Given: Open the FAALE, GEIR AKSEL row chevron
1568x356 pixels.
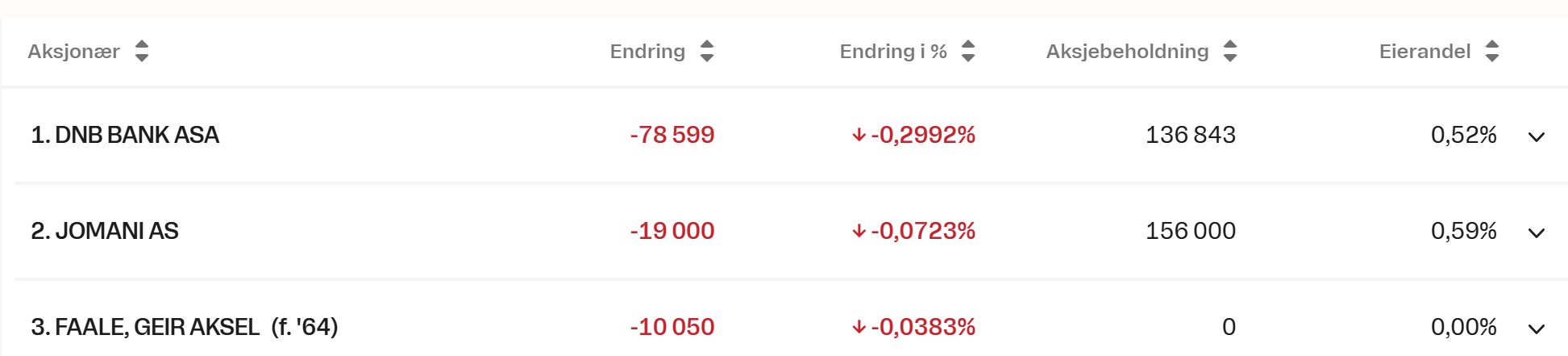Looking at the screenshot, I should [x=1537, y=329].
